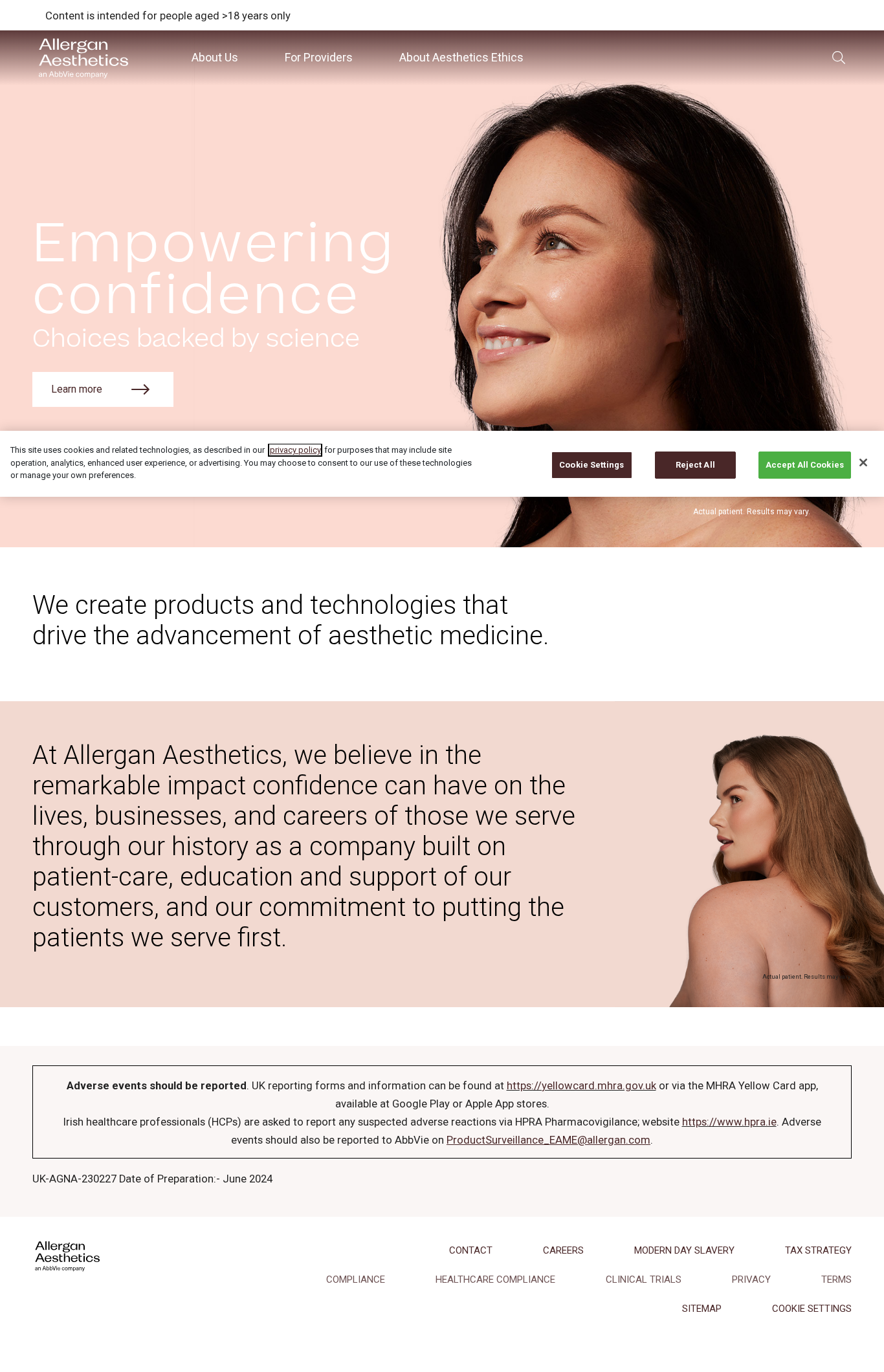Open the yellowcard.mhra.gov.uk link

(x=581, y=1085)
